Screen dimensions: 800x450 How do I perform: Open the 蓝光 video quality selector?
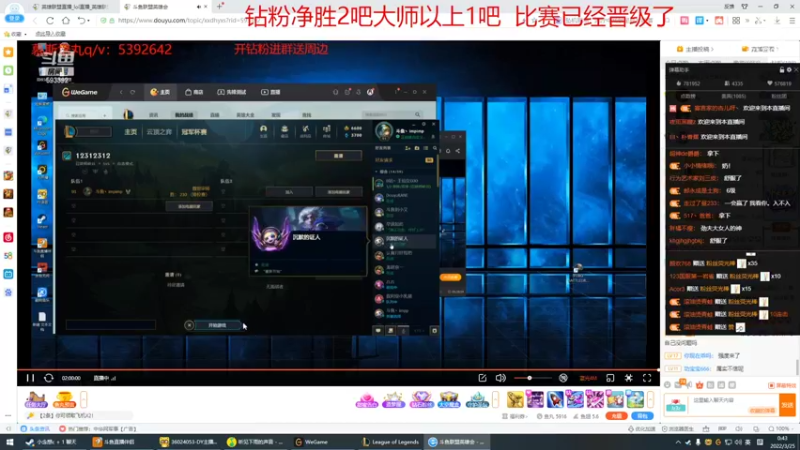click(588, 378)
